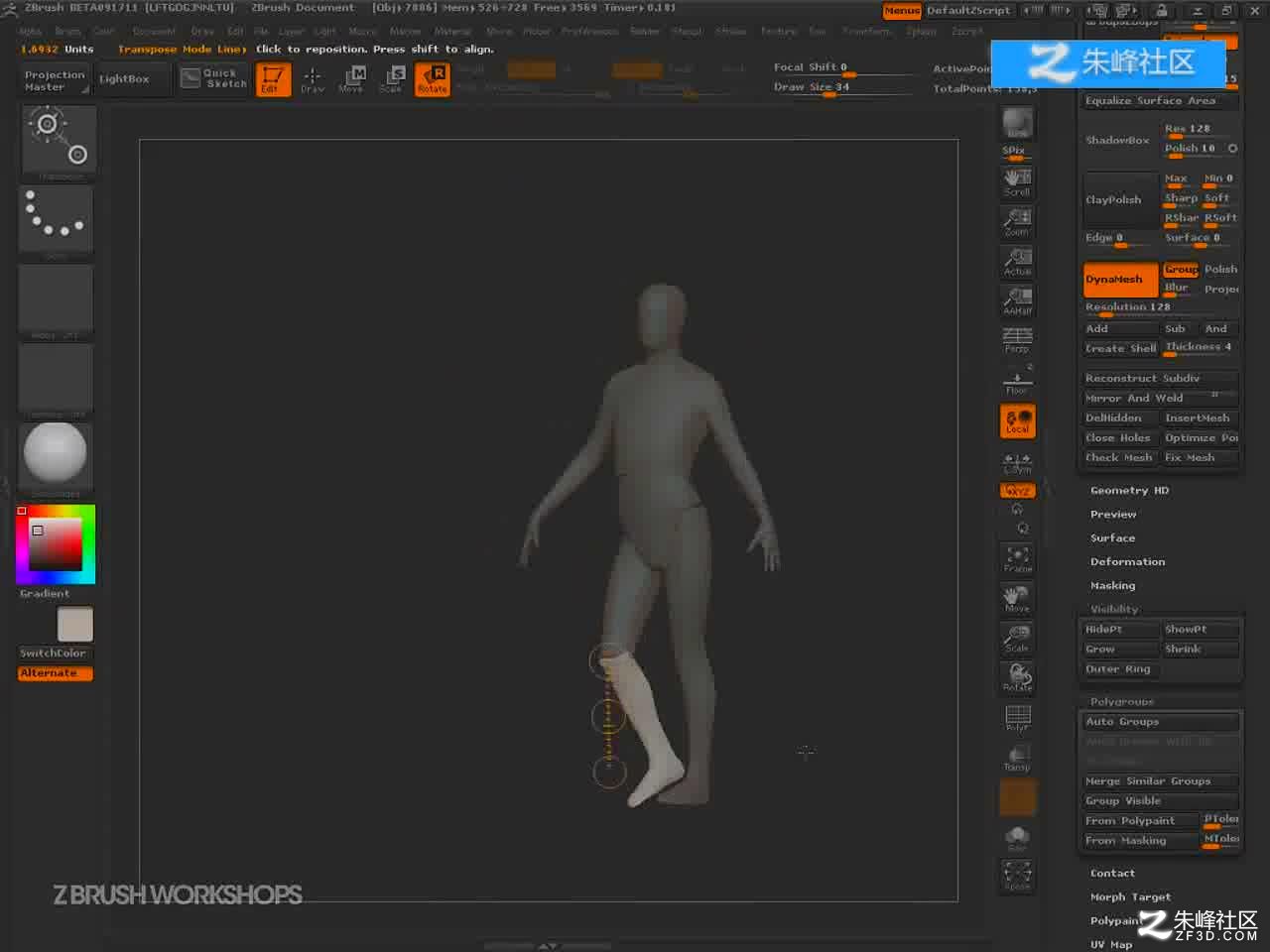Image resolution: width=1270 pixels, height=952 pixels.
Task: Collapse the Polygroups section
Action: 1121,701
